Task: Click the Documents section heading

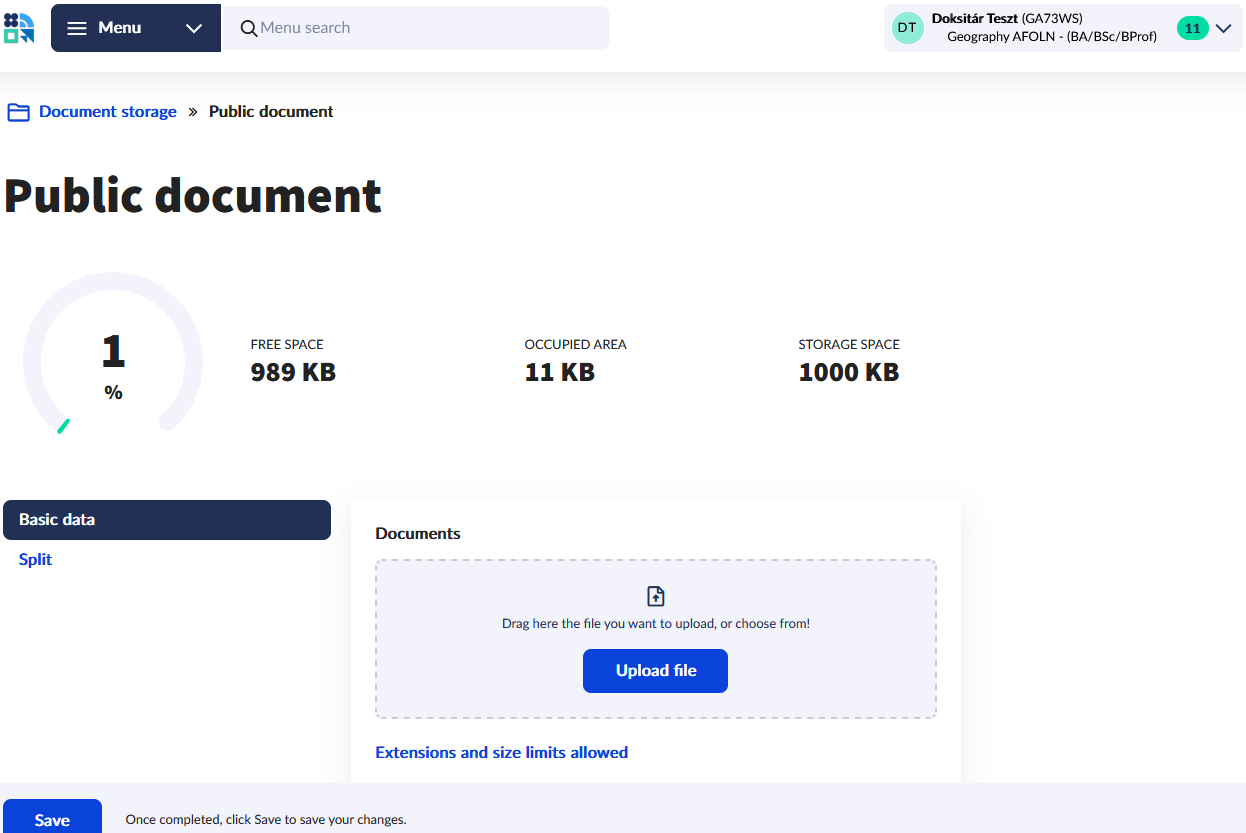Action: coord(418,533)
